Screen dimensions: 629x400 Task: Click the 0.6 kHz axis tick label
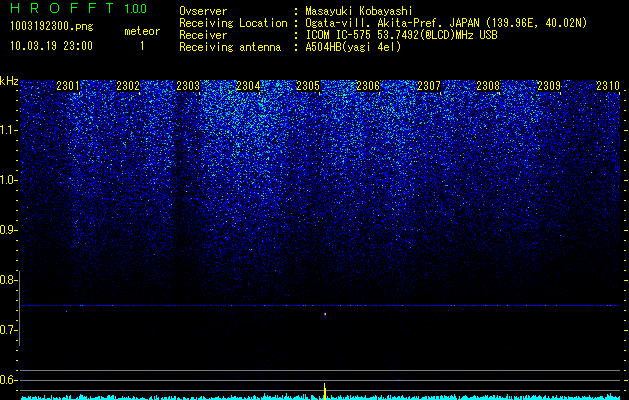(x=8, y=380)
